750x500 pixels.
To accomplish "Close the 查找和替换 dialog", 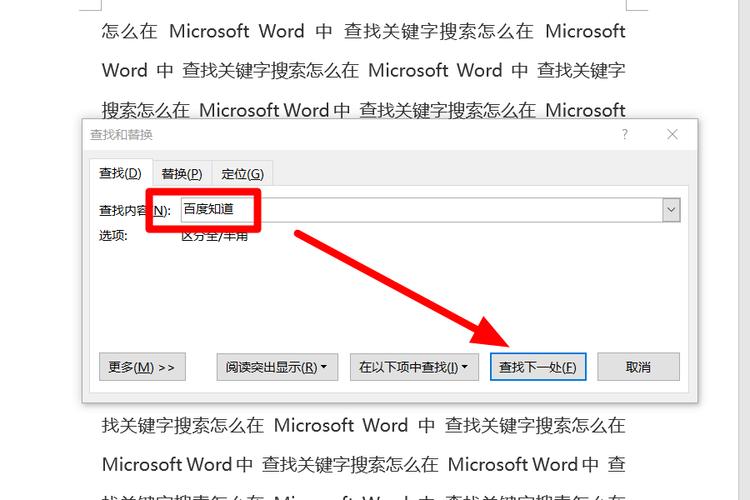I will tap(672, 134).
